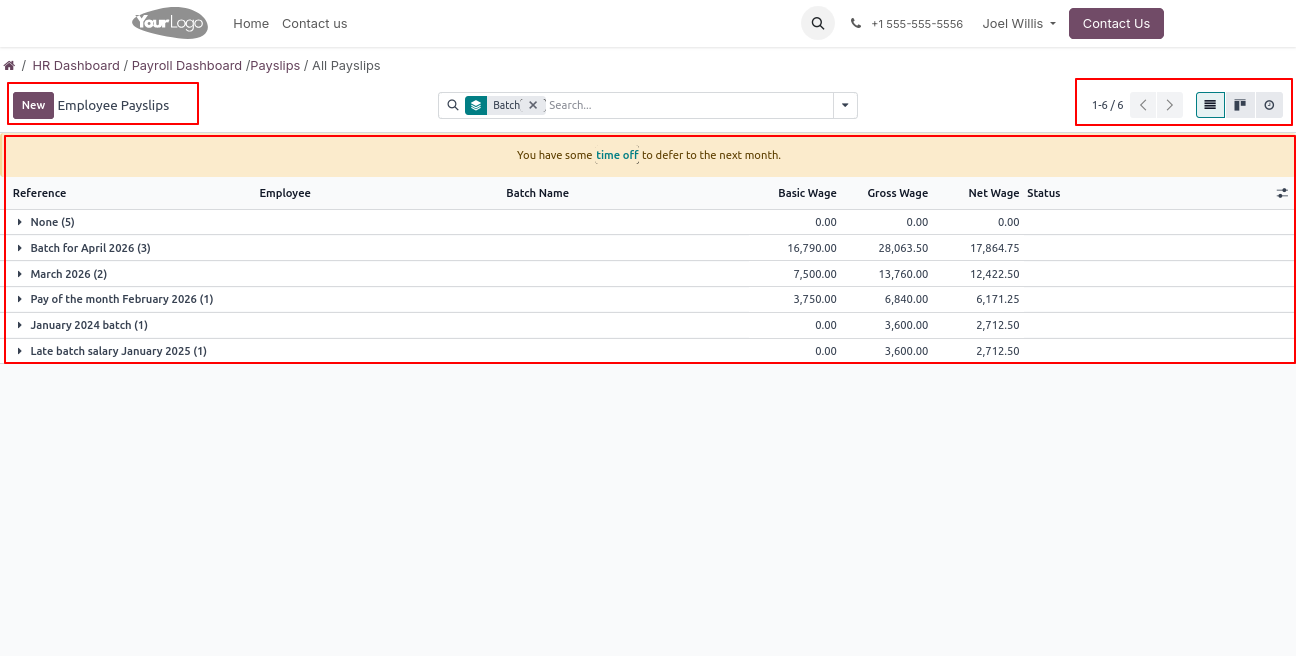Expand the Batch for April 2026 group

(90, 248)
